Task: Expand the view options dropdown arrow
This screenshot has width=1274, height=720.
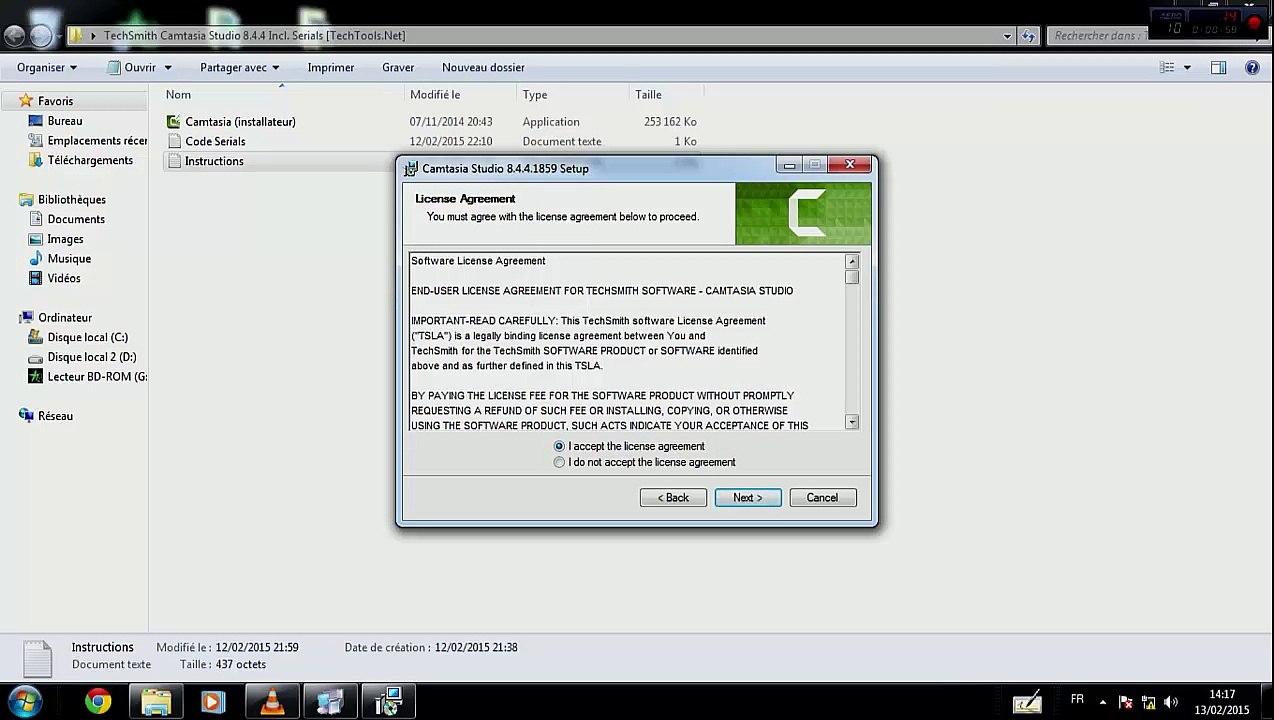Action: pos(1187,67)
